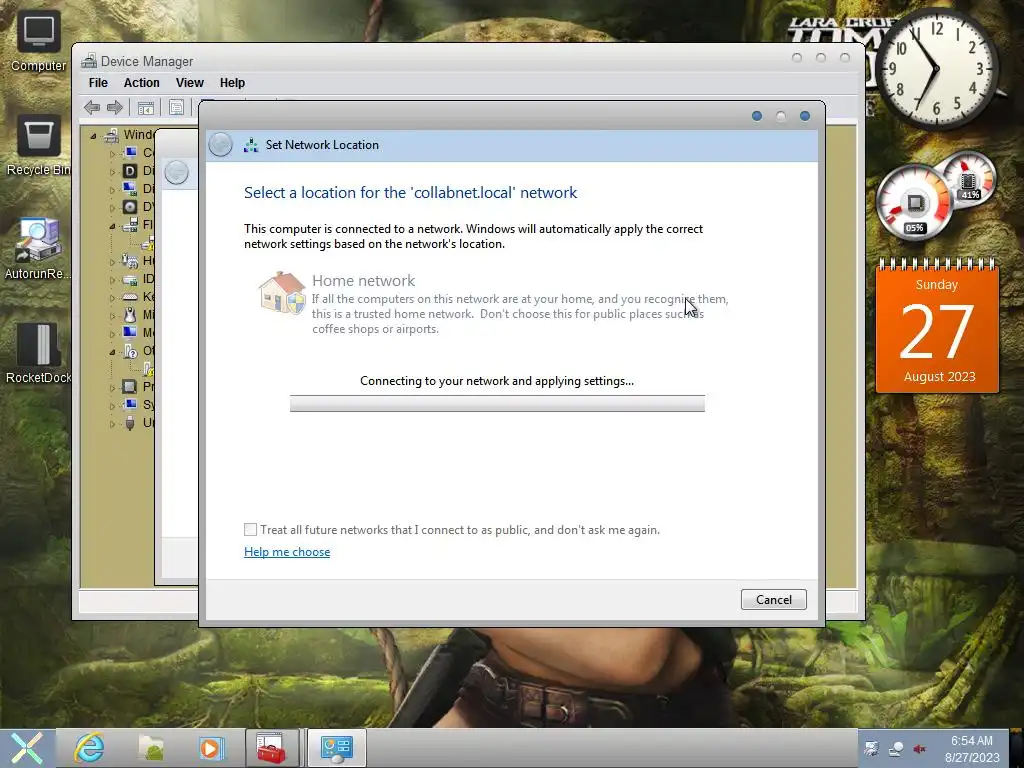
Task: Click the analog clock gadget
Action: (x=935, y=69)
